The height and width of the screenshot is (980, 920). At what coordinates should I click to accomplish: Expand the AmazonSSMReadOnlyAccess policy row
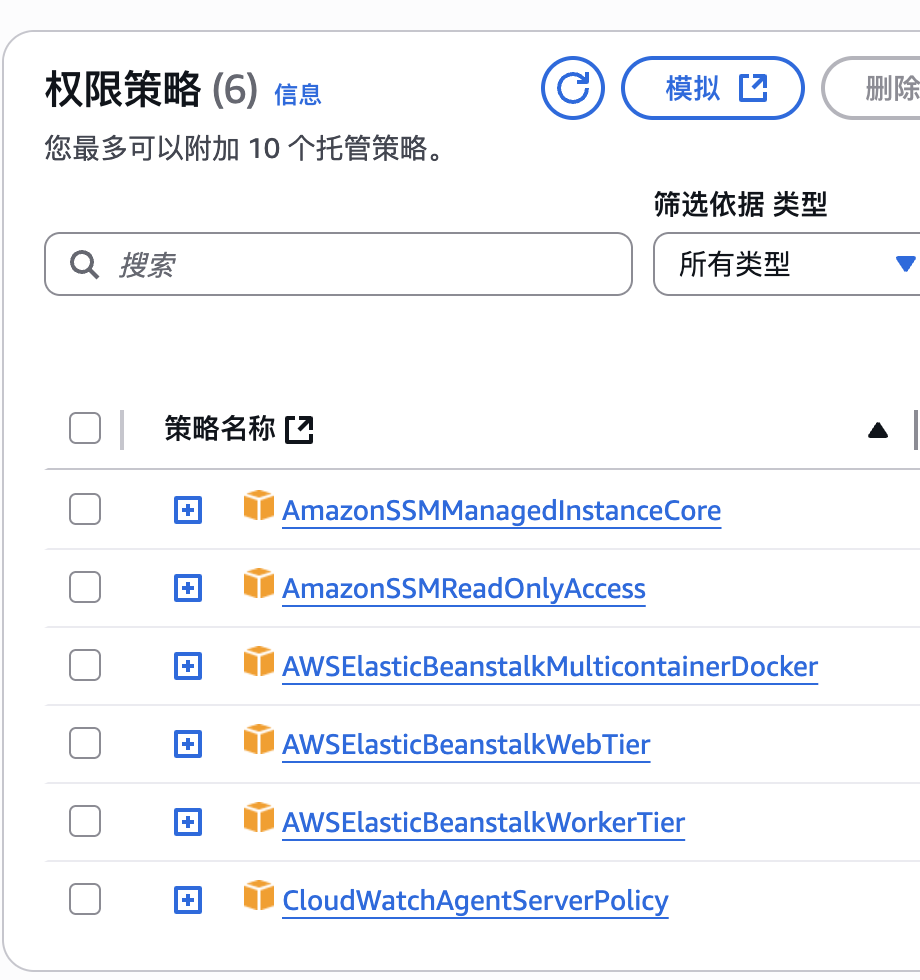click(188, 588)
